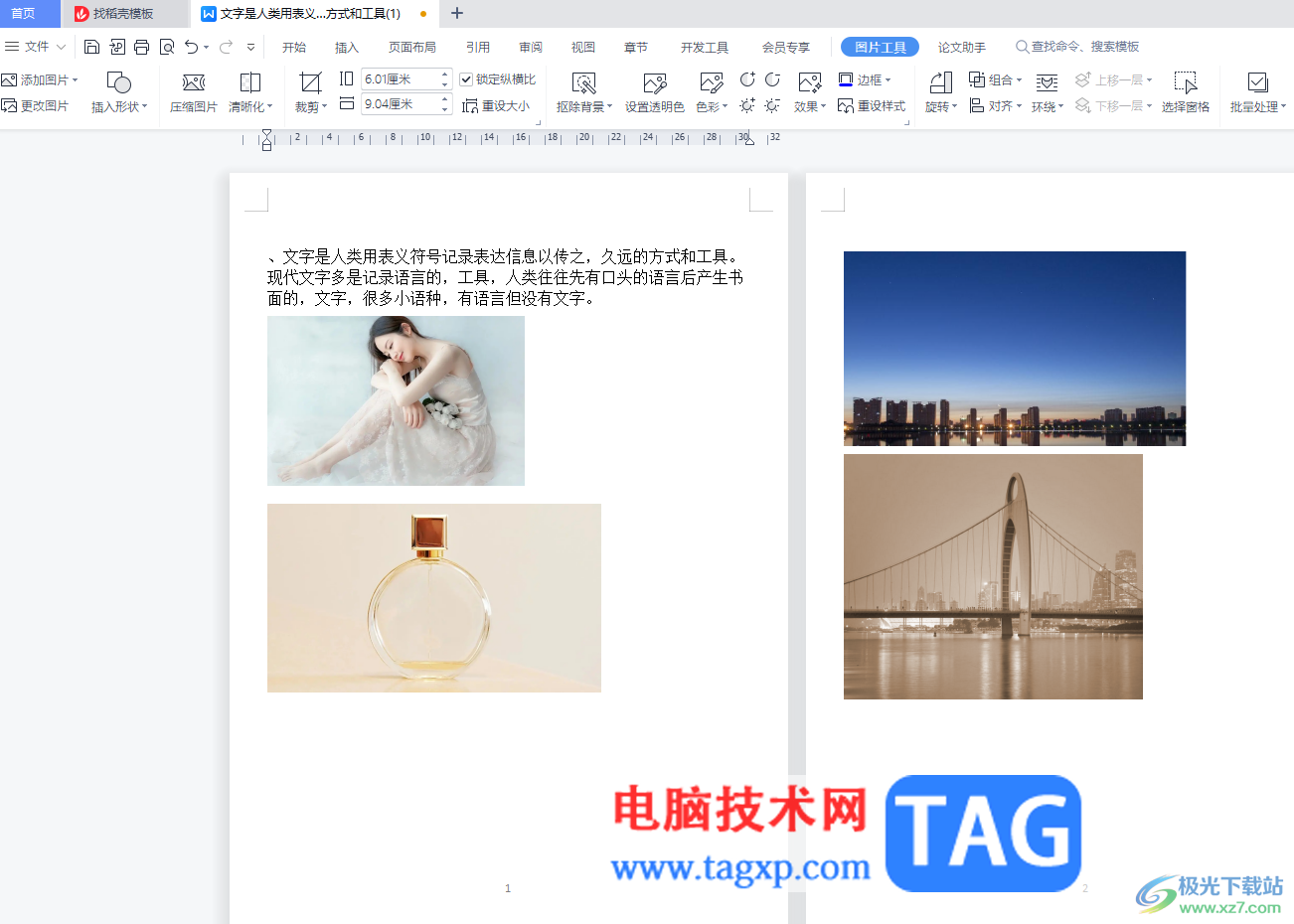
Task: Open the Members Exclusive (会员专享) tab
Action: tap(786, 47)
